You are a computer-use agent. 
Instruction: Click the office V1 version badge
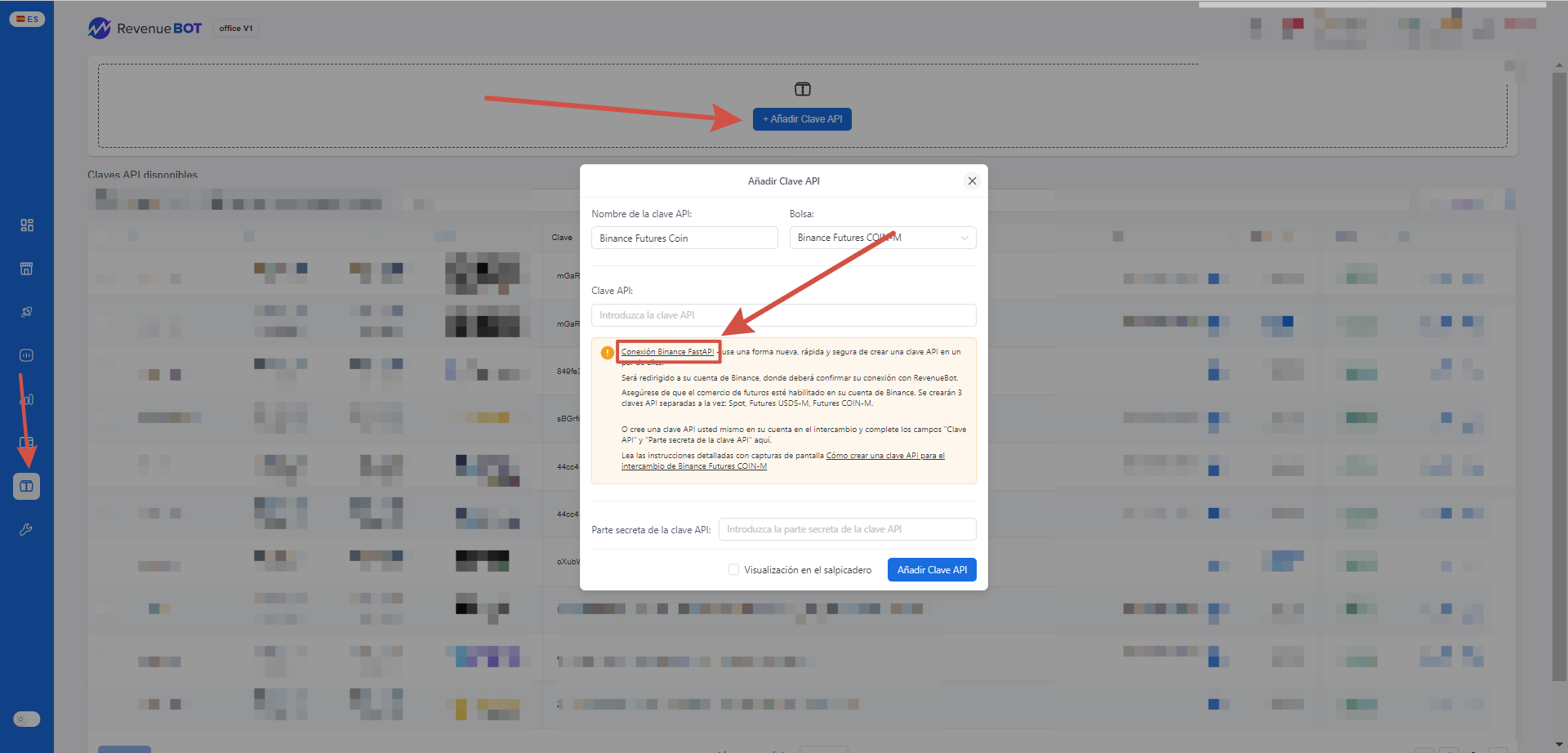236,29
